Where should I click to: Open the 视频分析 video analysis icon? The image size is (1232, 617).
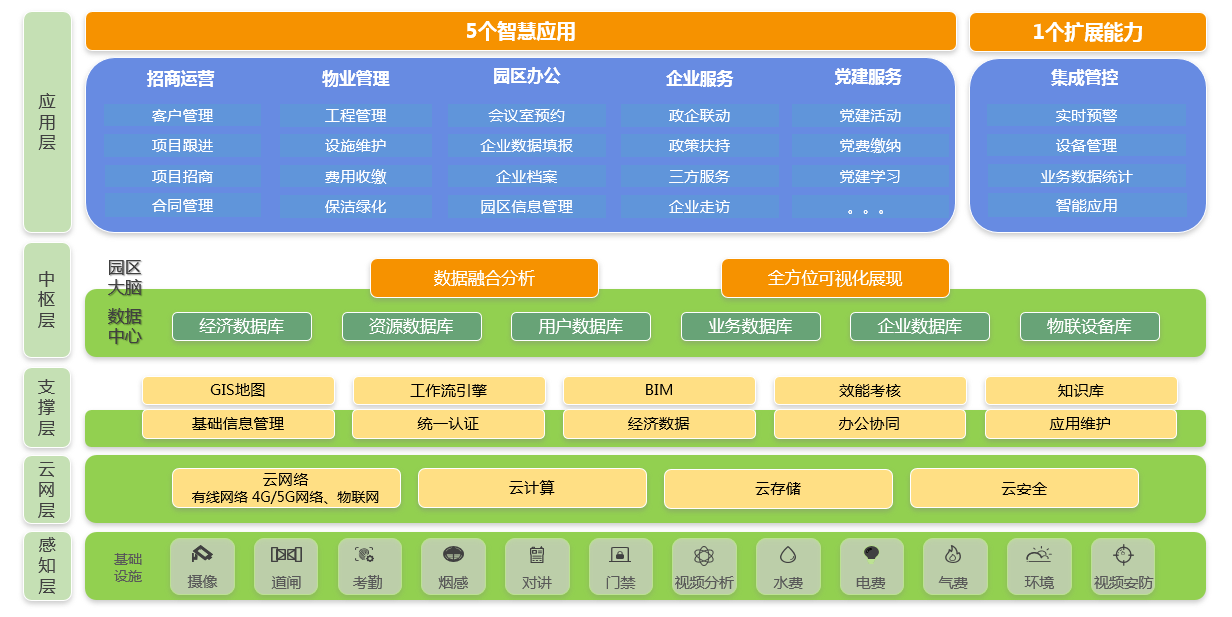point(704,567)
